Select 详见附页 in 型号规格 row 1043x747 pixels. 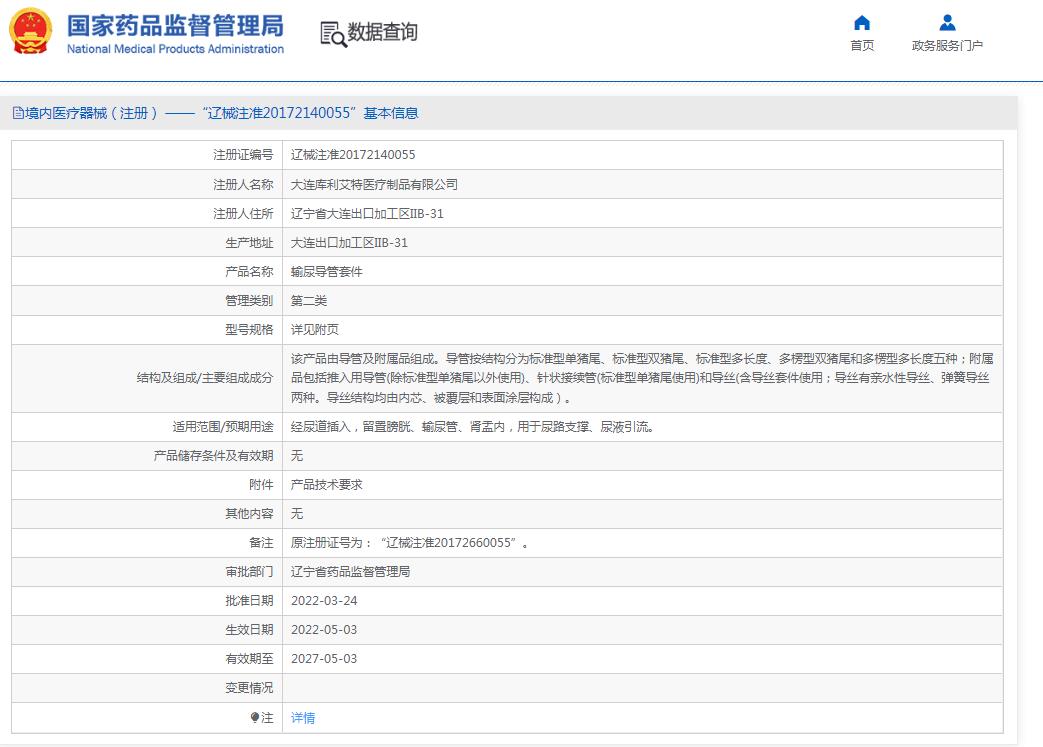click(x=315, y=329)
